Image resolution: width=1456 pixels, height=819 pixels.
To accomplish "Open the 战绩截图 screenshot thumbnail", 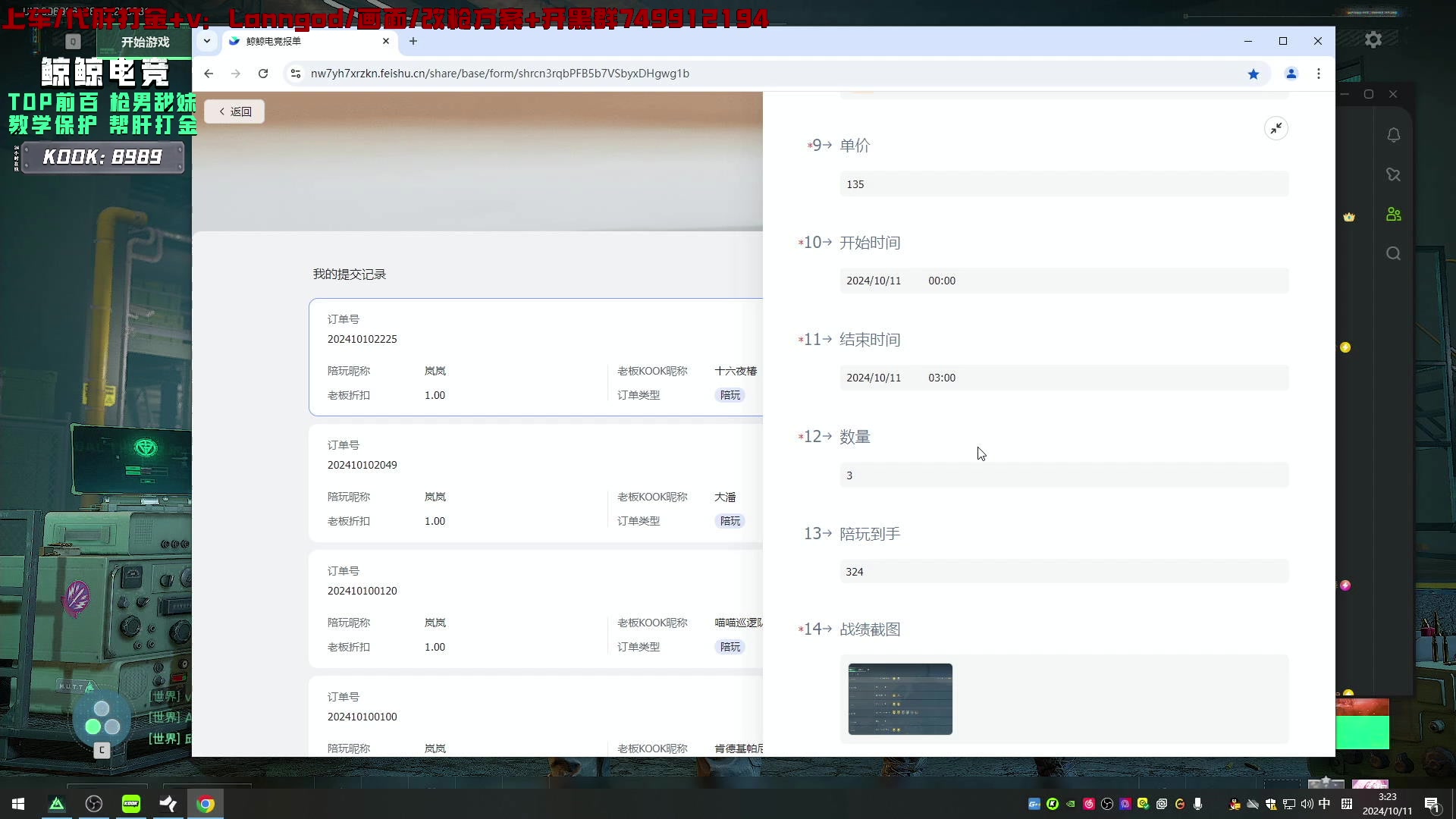I will [x=900, y=699].
